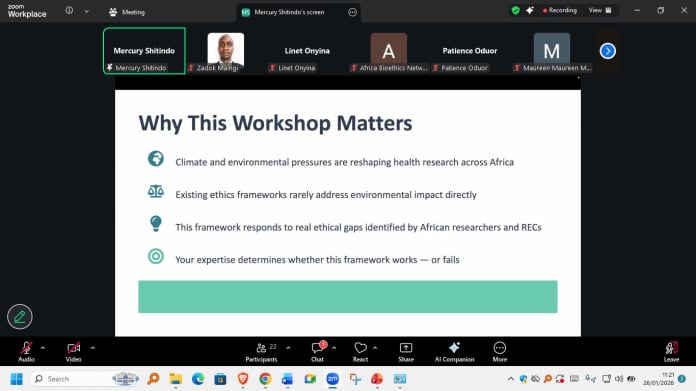The width and height of the screenshot is (696, 391).
Task: Click the AI sparkle icon near Recording
Action: click(530, 10)
